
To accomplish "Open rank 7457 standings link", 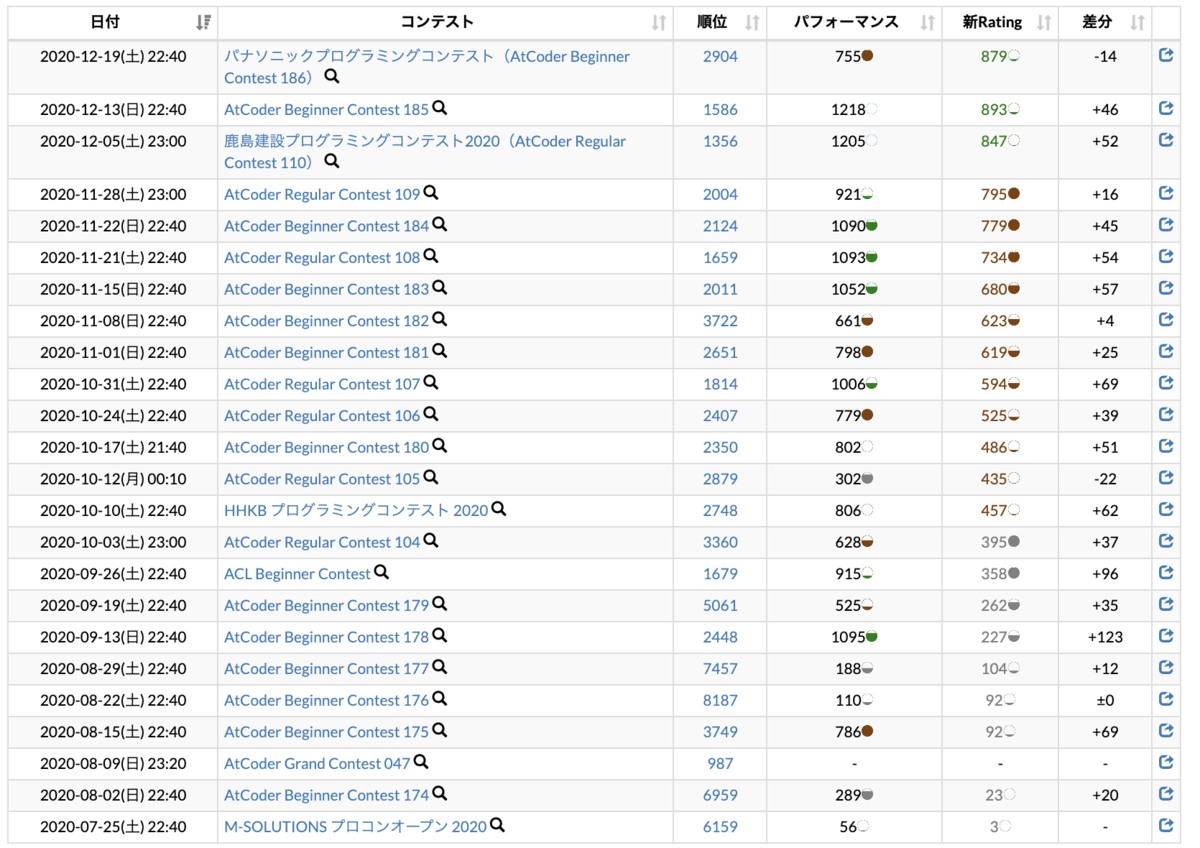I will [720, 669].
